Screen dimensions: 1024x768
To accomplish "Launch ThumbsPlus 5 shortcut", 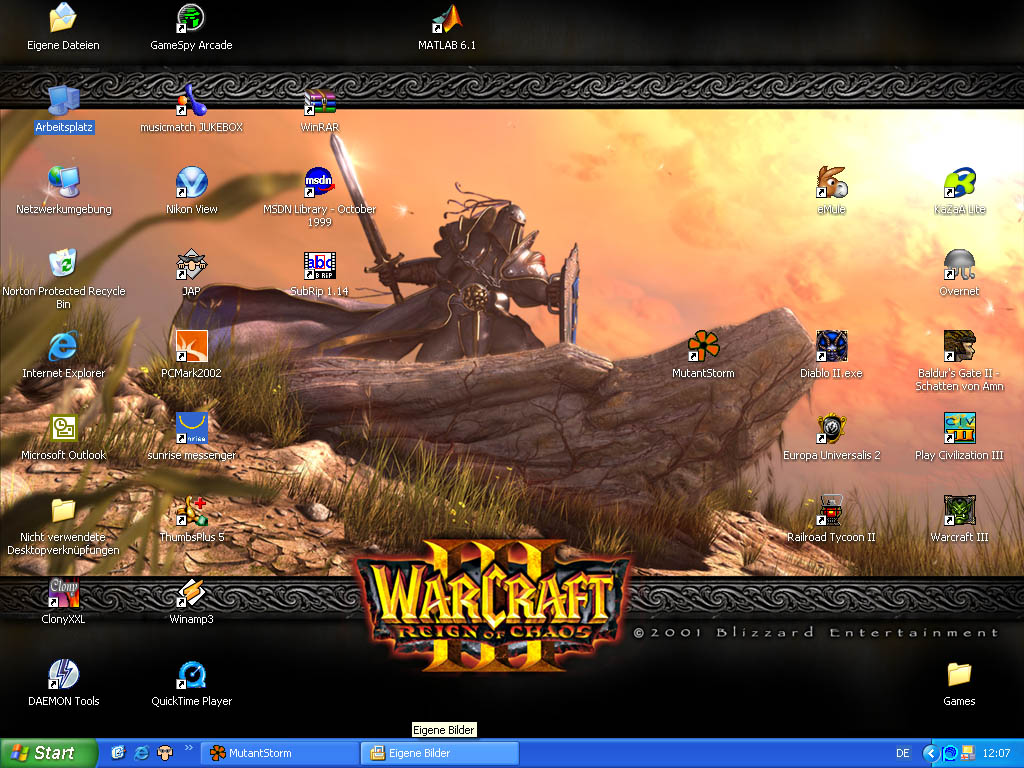I will click(191, 510).
